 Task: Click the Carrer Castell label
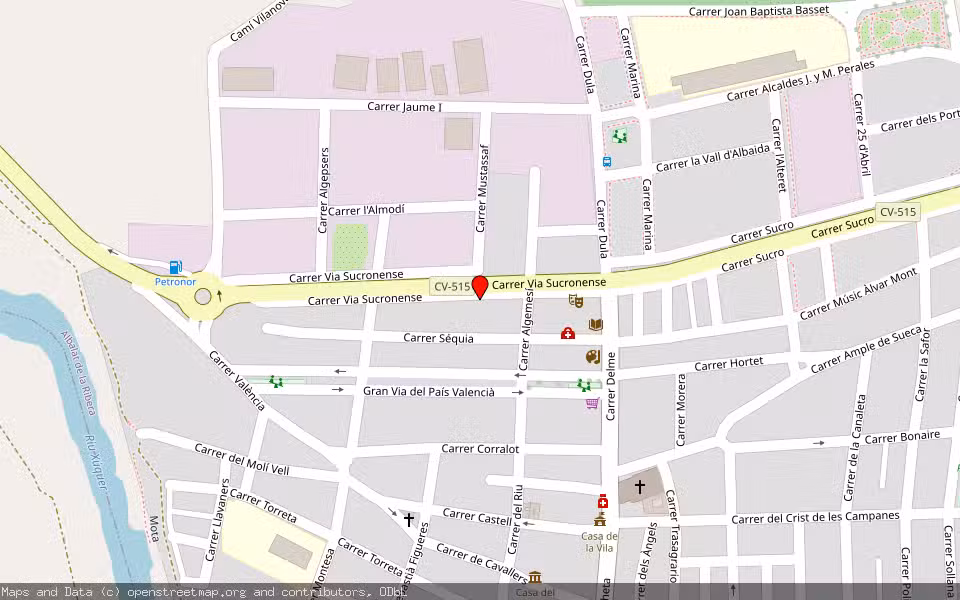(x=477, y=517)
